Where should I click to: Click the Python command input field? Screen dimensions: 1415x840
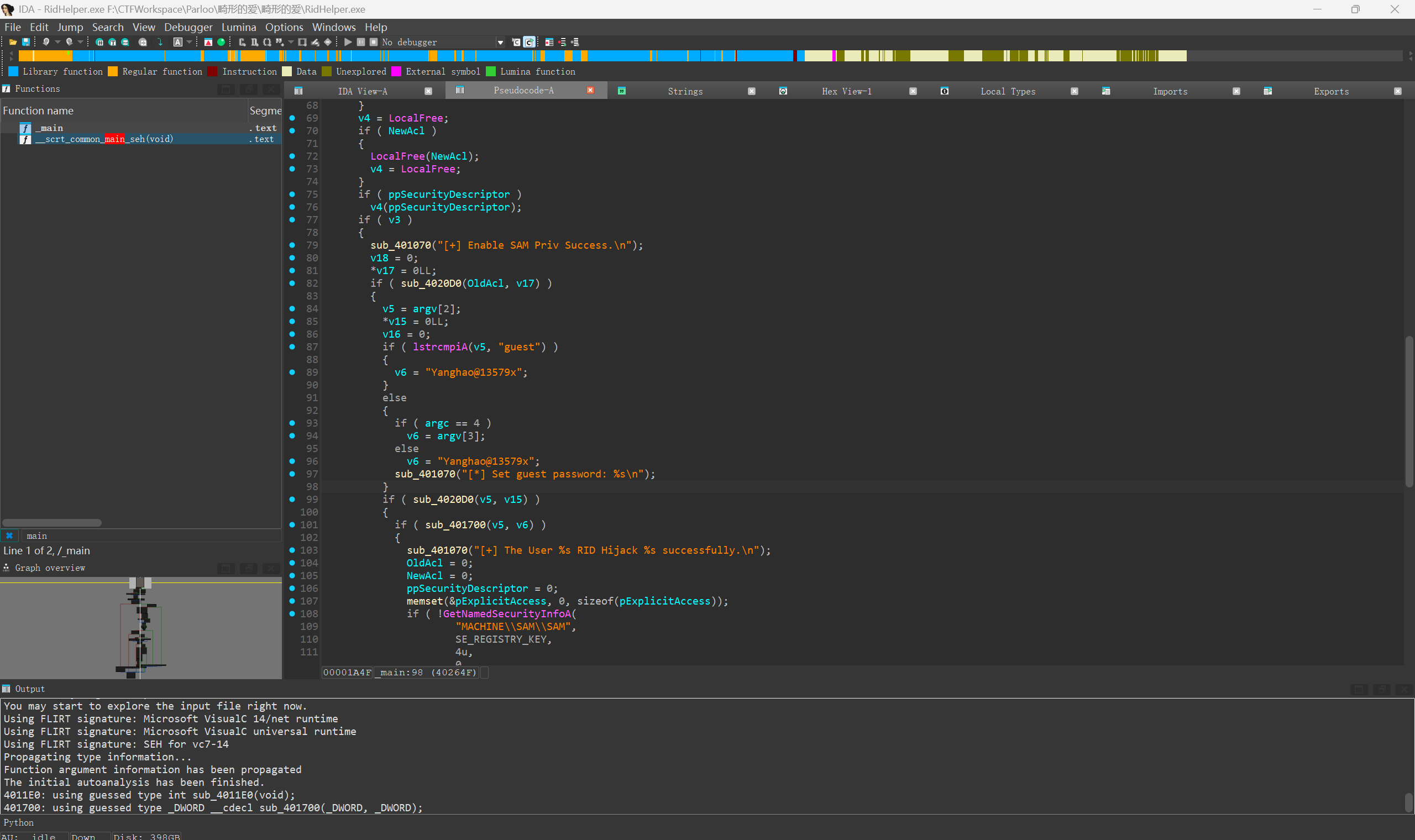pyautogui.click(x=679, y=822)
